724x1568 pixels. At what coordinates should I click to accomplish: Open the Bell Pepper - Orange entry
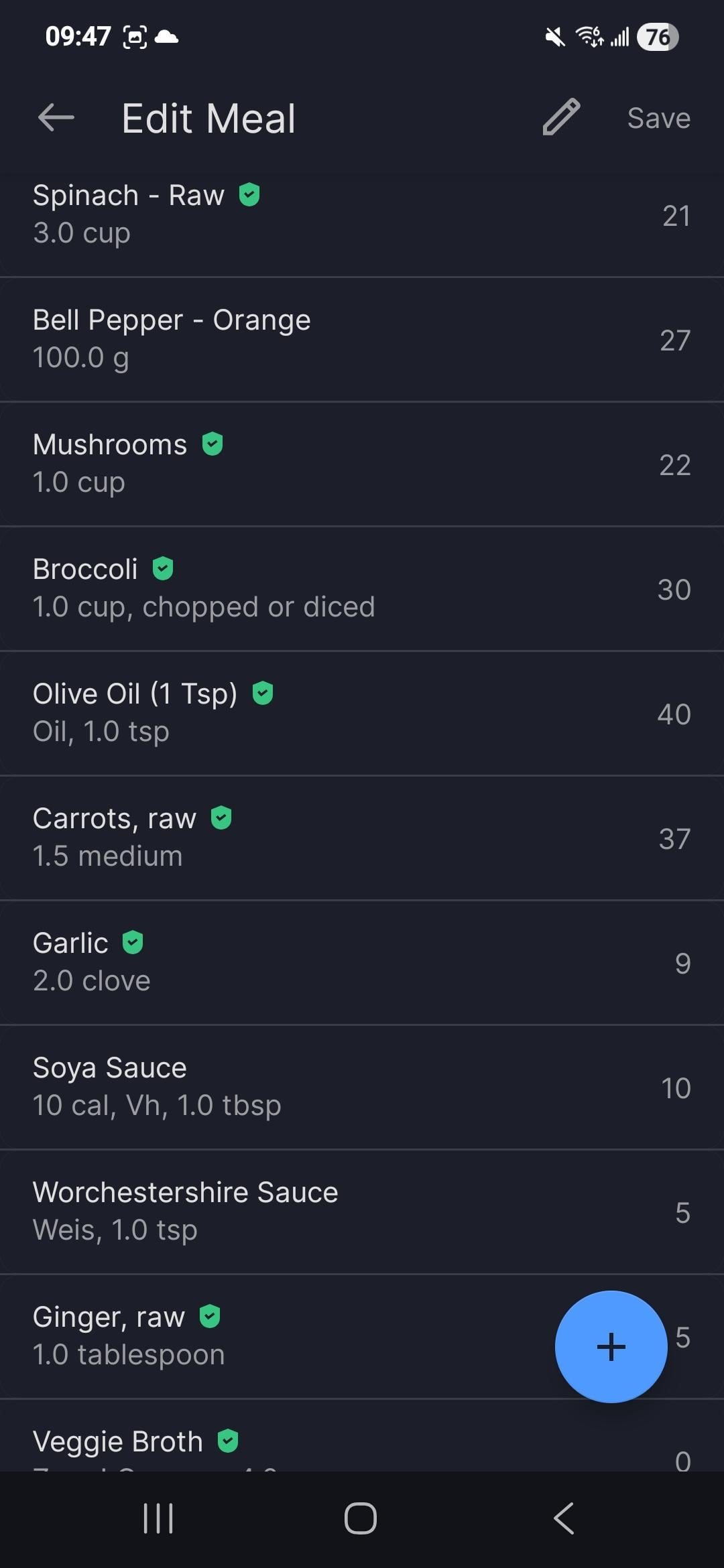[268, 339]
